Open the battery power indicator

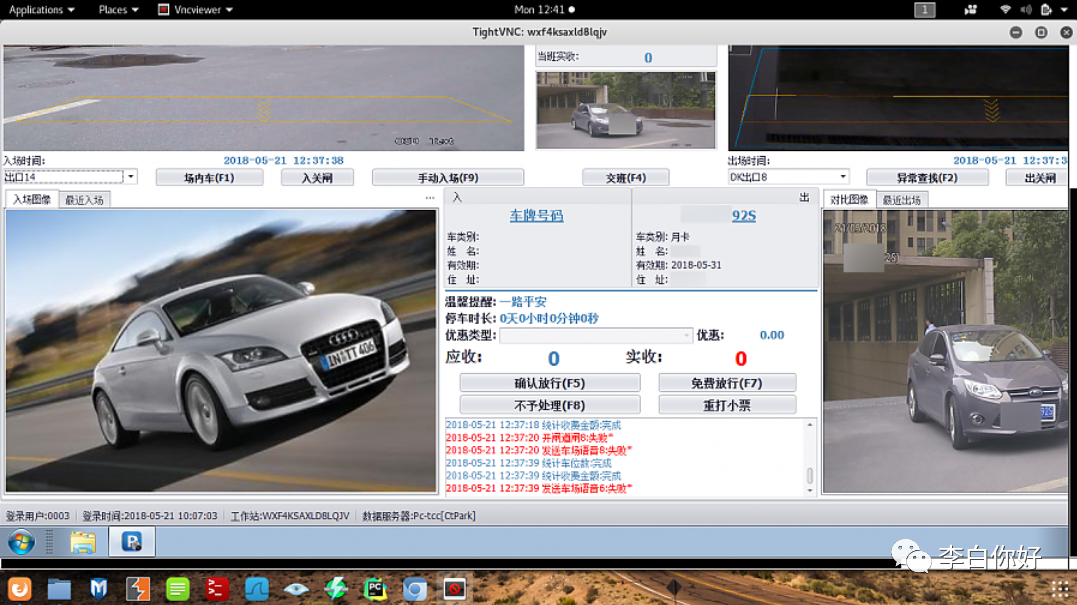(1046, 10)
